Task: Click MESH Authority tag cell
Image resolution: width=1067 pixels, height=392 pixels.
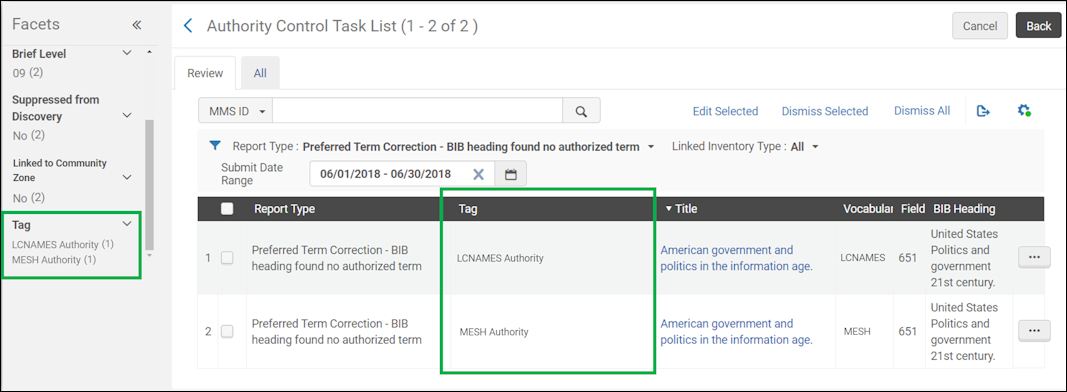Action: (494, 332)
